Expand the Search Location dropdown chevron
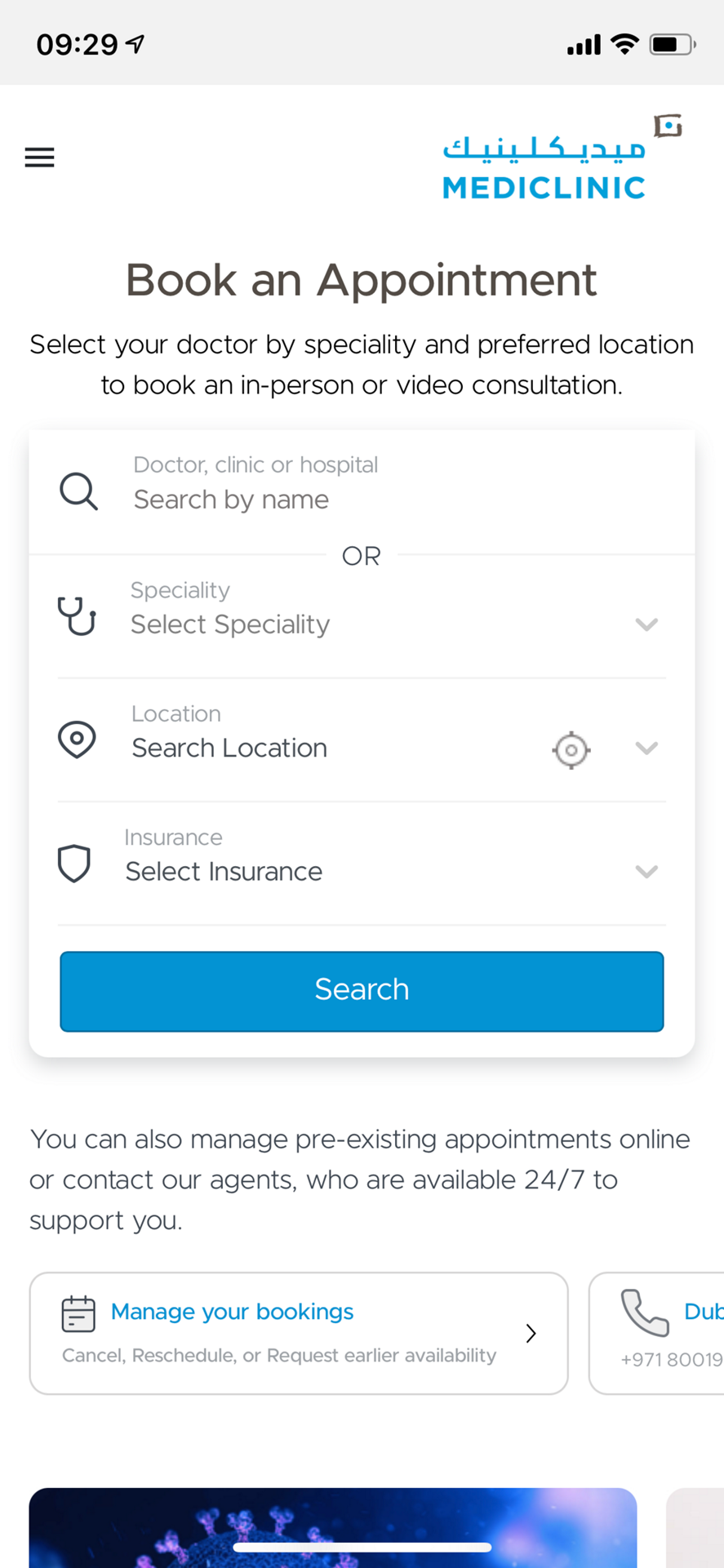Screen dimensions: 724x1568 click(646, 748)
